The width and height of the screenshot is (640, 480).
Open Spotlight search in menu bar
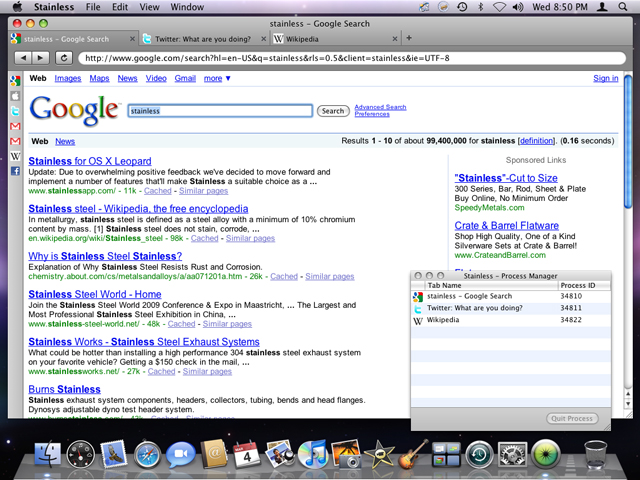(x=623, y=7)
